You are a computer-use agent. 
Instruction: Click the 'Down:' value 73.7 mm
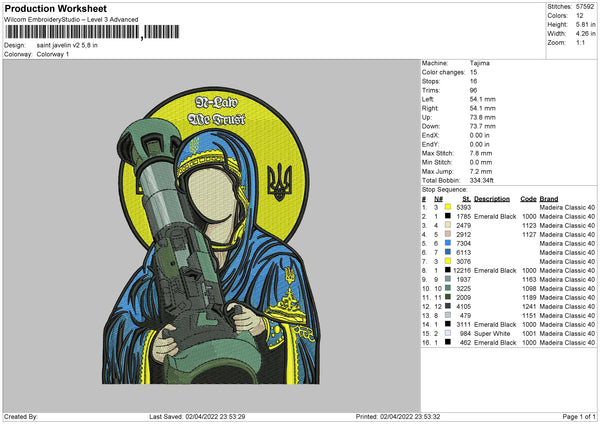point(483,126)
